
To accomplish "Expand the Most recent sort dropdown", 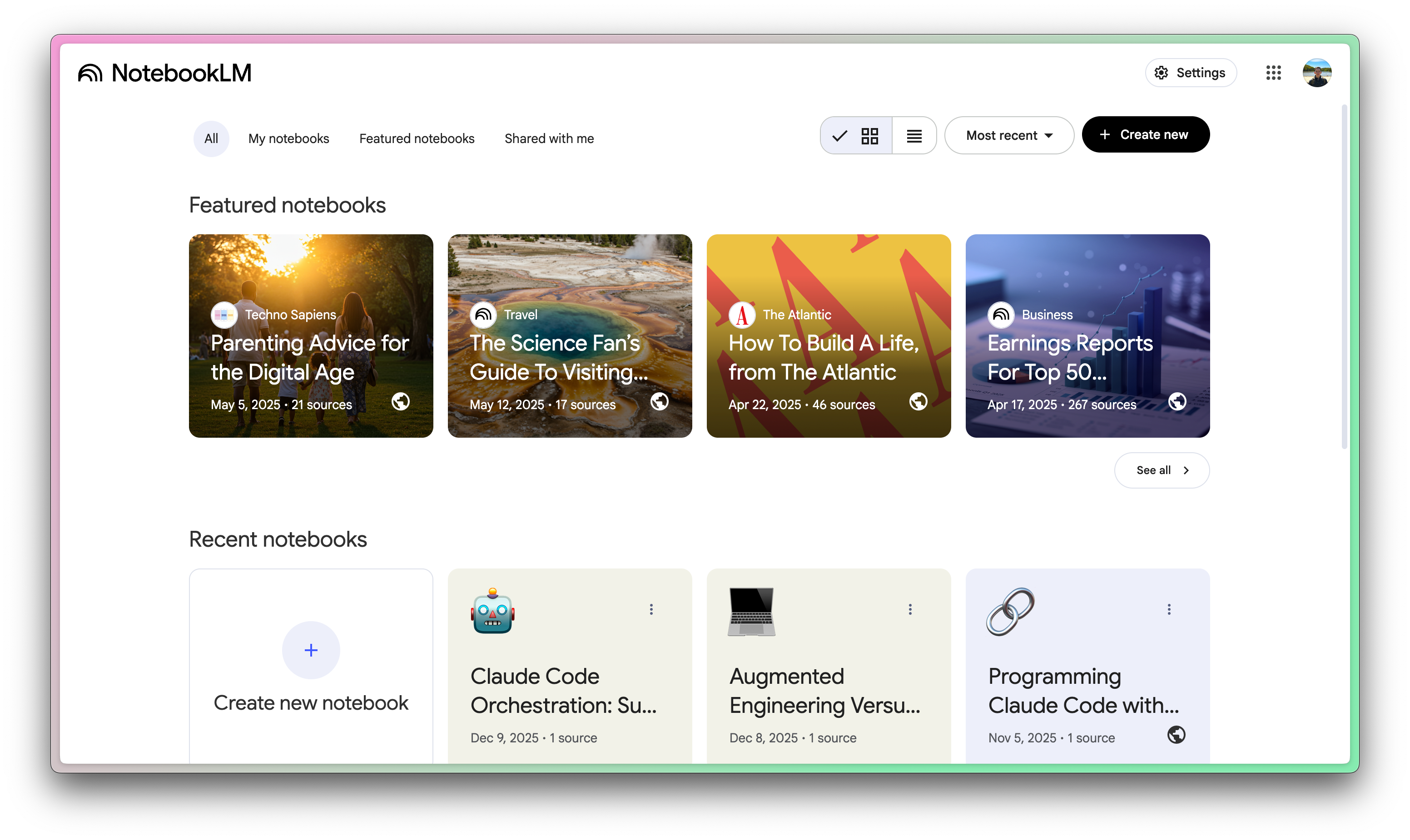I will [x=1009, y=136].
